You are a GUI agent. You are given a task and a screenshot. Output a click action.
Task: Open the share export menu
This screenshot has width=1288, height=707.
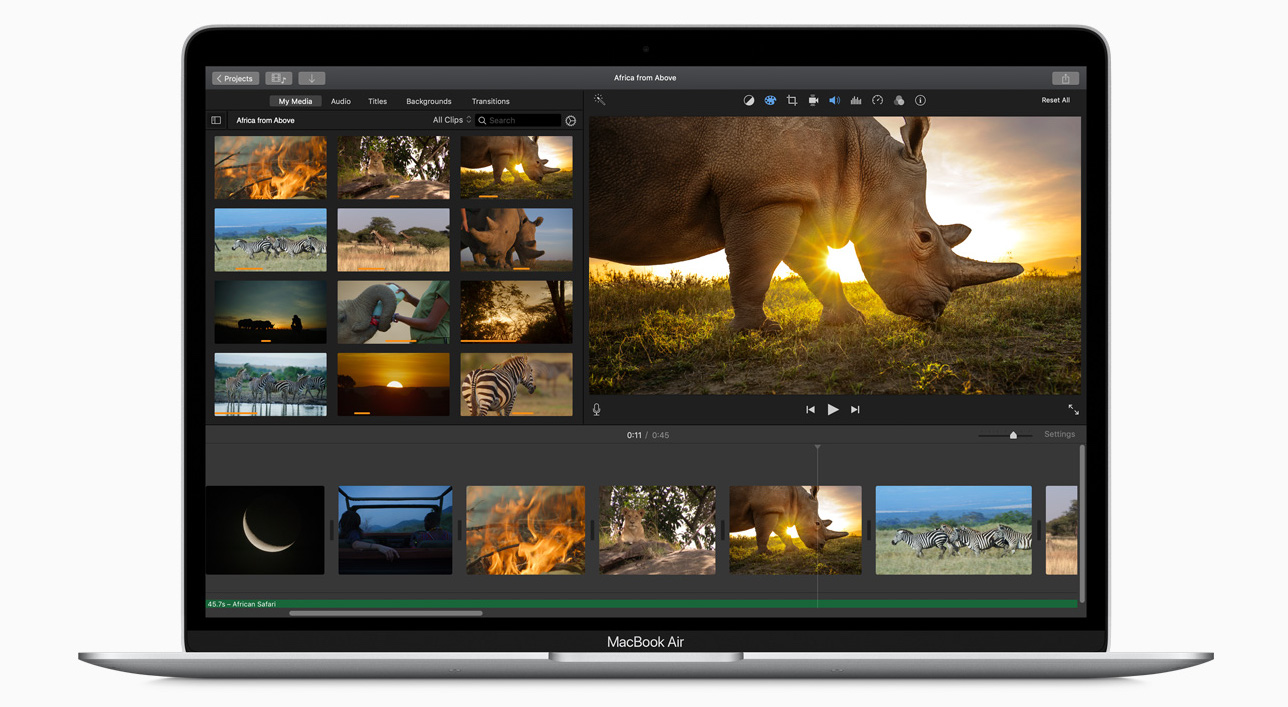coord(1065,78)
